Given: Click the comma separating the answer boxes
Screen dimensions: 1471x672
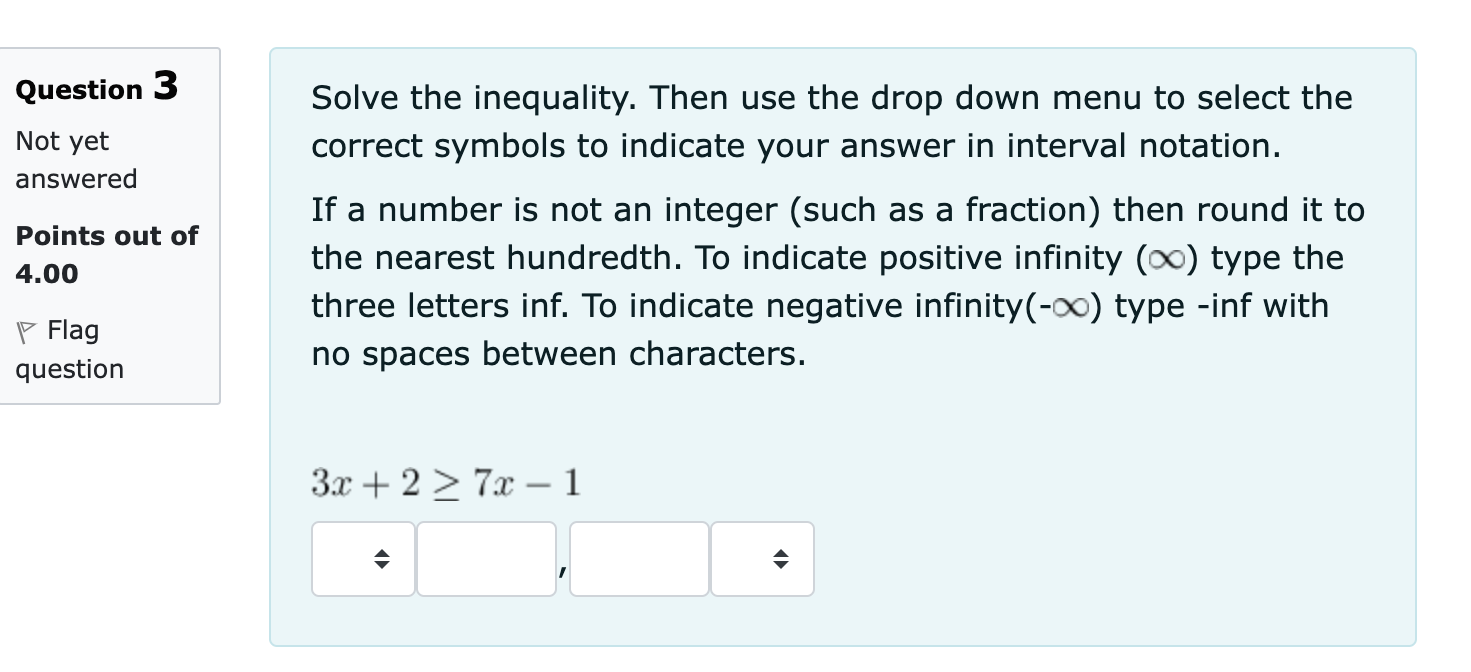Looking at the screenshot, I should click(563, 570).
